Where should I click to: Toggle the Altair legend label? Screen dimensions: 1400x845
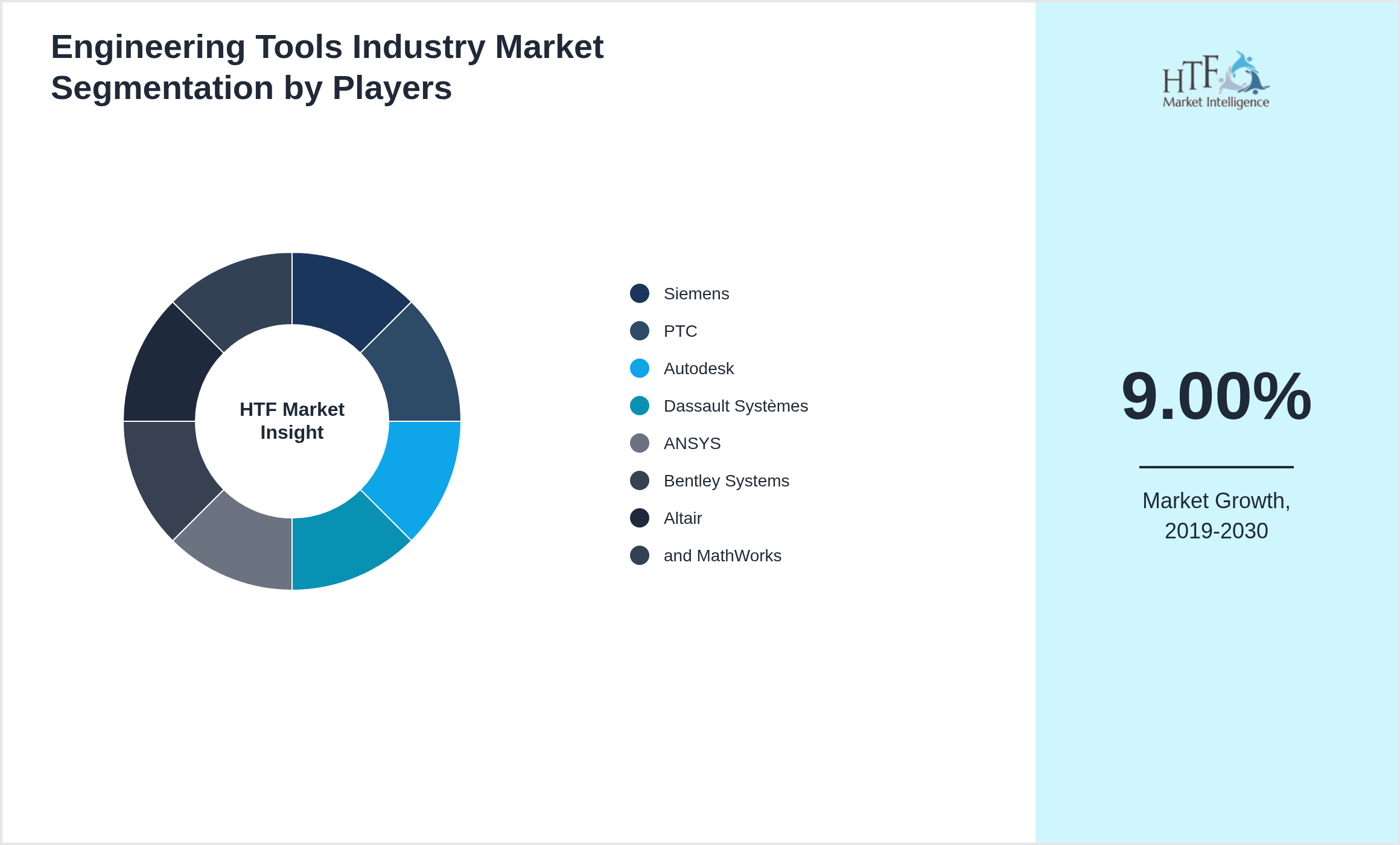682,518
